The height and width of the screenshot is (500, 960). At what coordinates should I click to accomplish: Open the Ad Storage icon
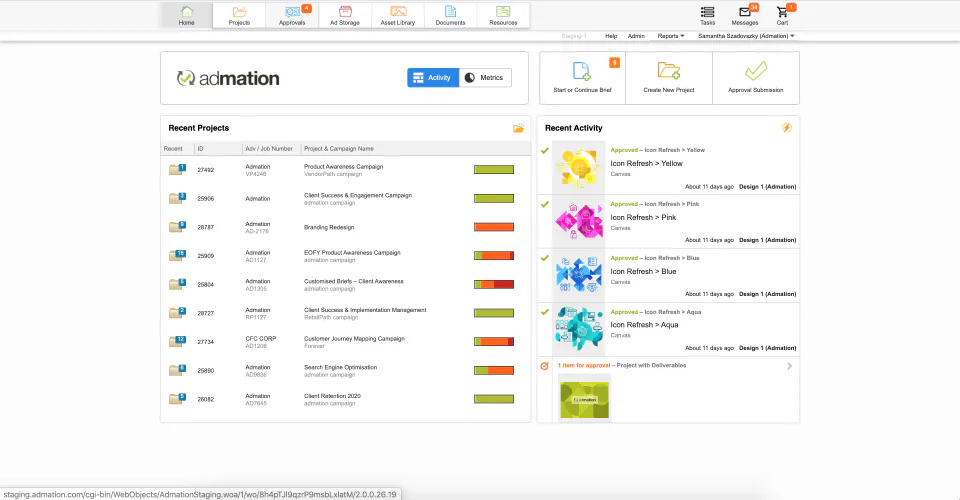[345, 12]
